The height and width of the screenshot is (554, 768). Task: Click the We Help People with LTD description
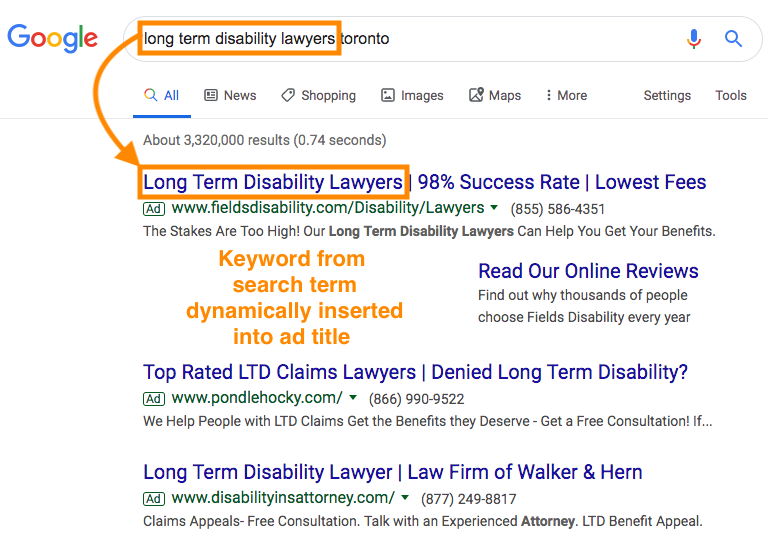[x=428, y=421]
